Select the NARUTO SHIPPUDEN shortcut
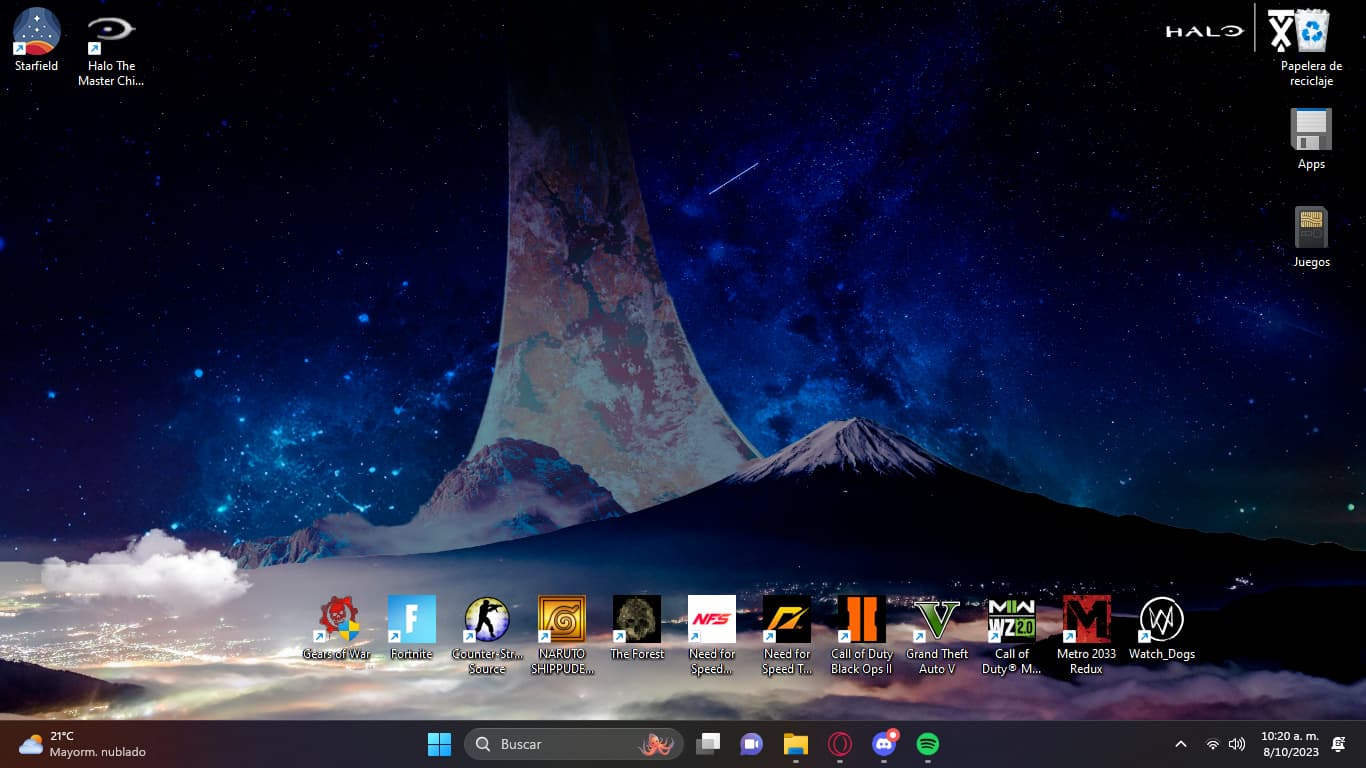This screenshot has width=1366, height=768. (x=562, y=635)
